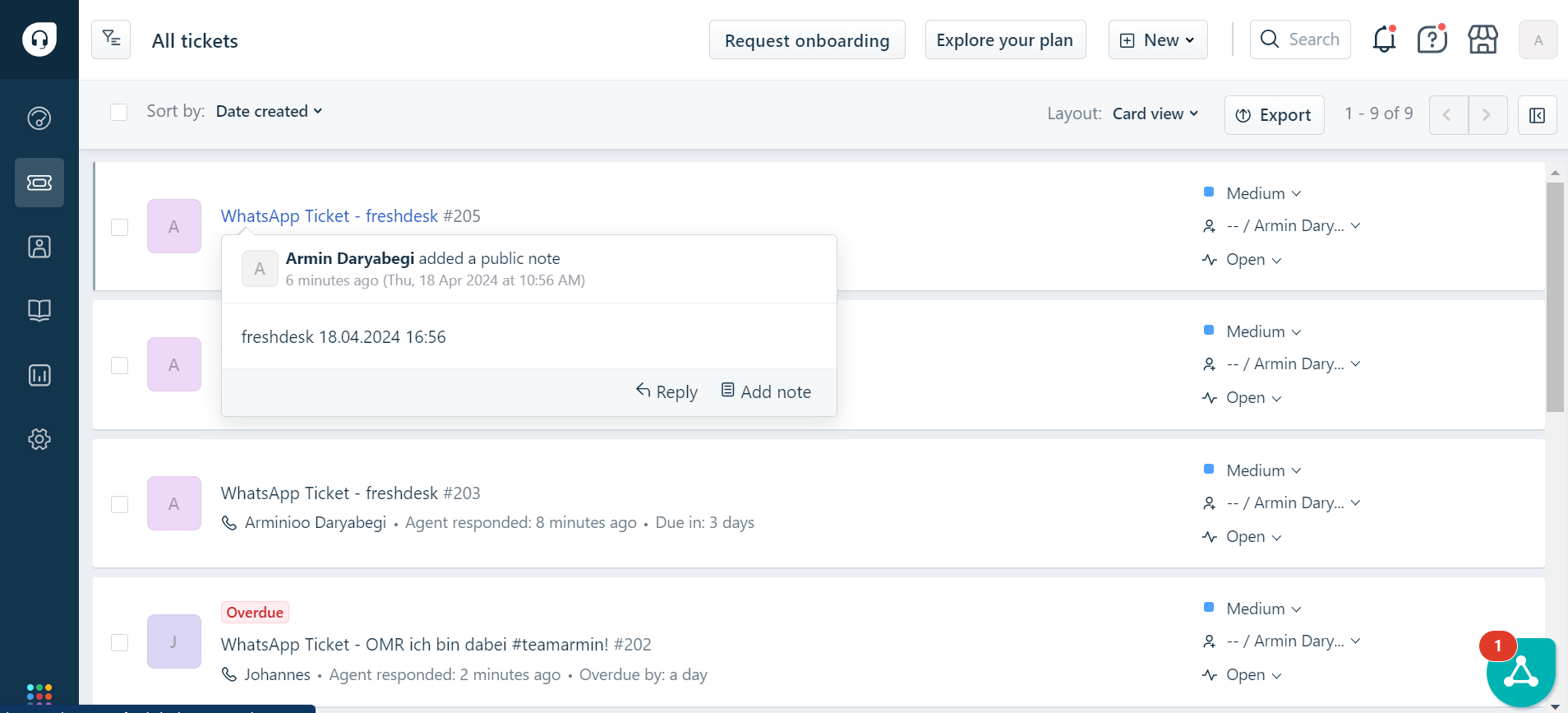1568x713 pixels.
Task: Open the help question mark icon
Action: (x=1432, y=39)
